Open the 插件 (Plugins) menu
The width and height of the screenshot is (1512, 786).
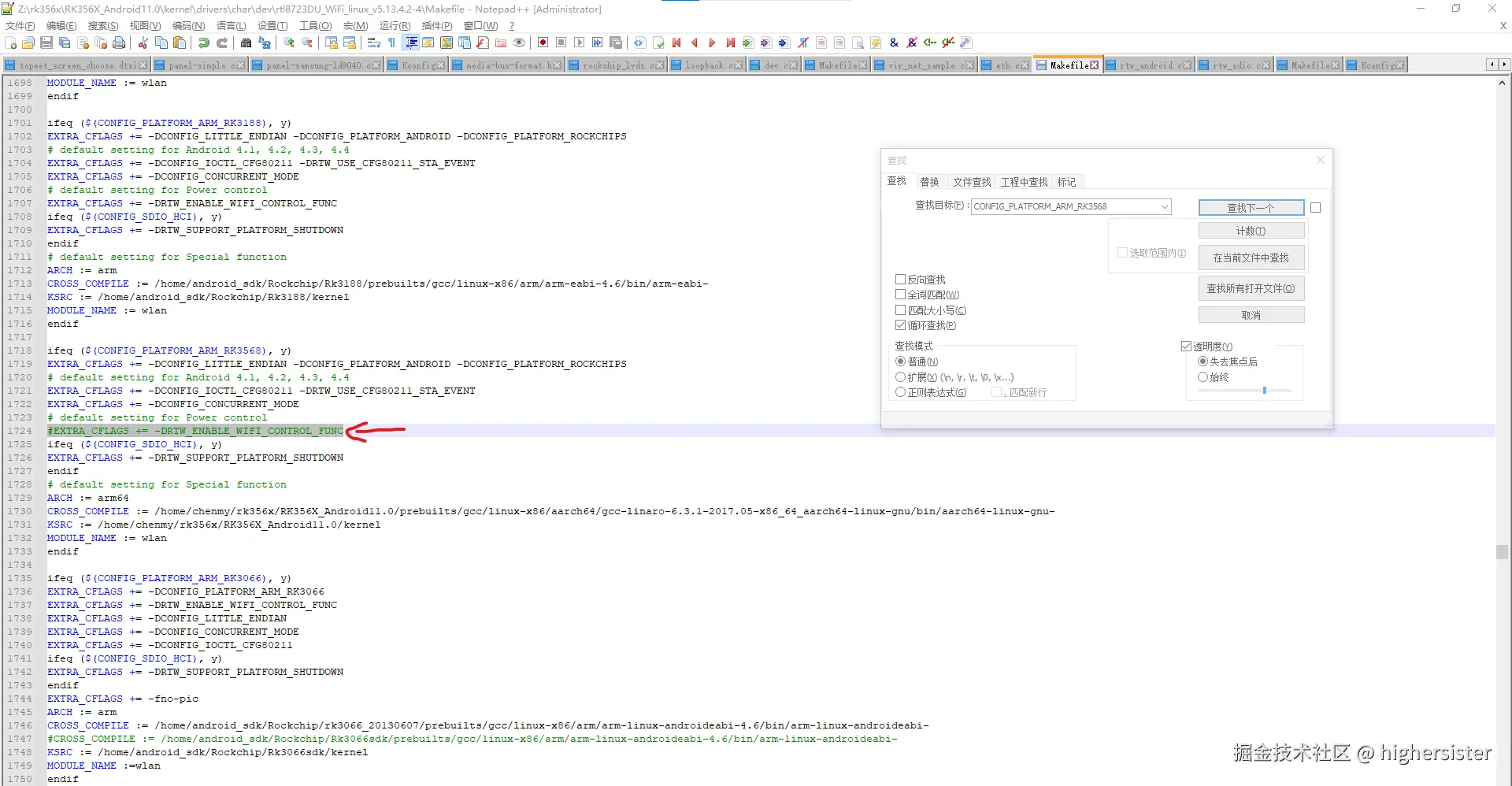point(437,26)
